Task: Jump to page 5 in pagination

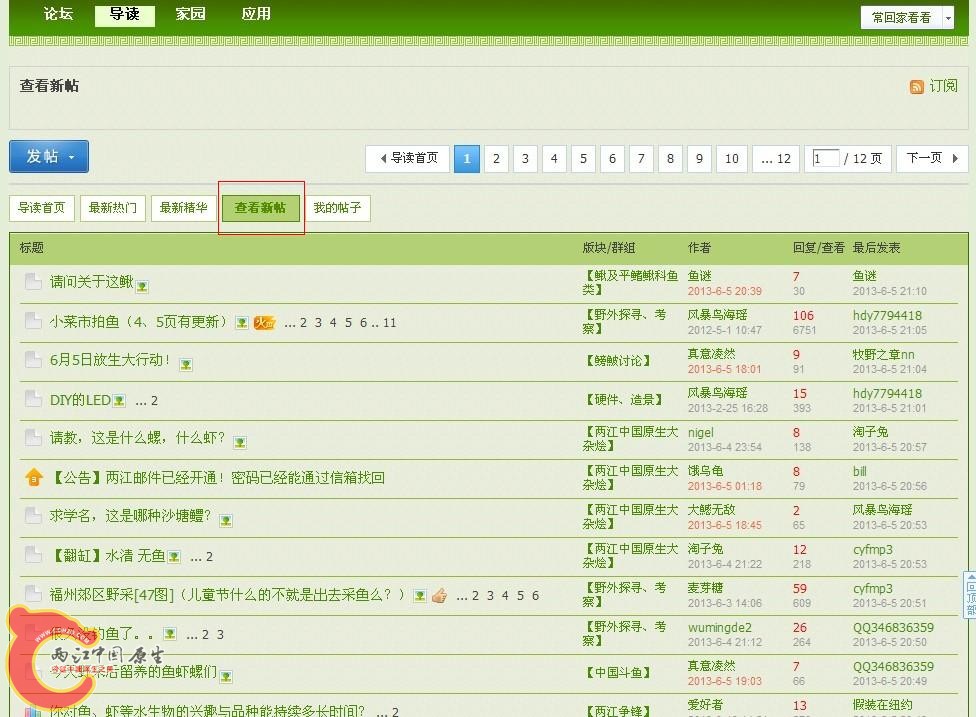Action: 584,158
